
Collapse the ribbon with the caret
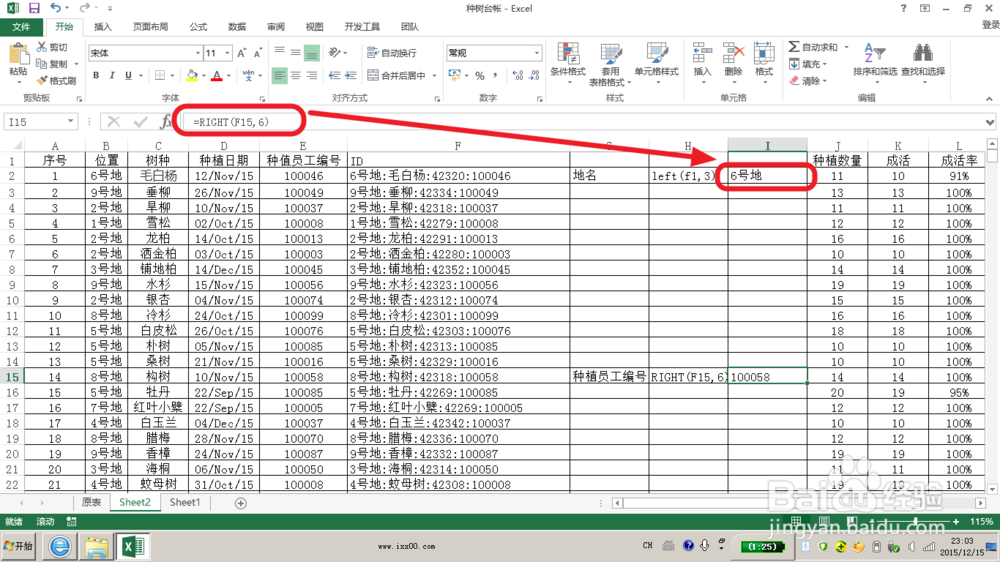(x=989, y=99)
